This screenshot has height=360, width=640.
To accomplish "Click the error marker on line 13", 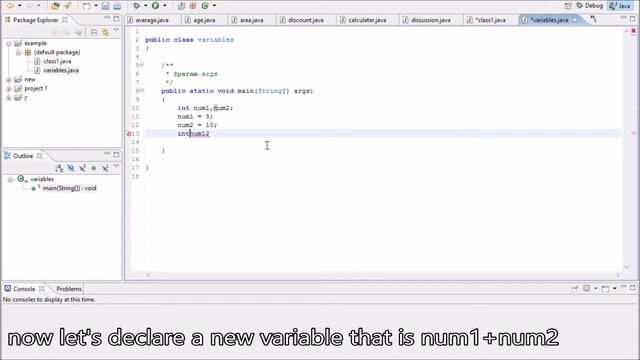I will pyautogui.click(x=128, y=133).
